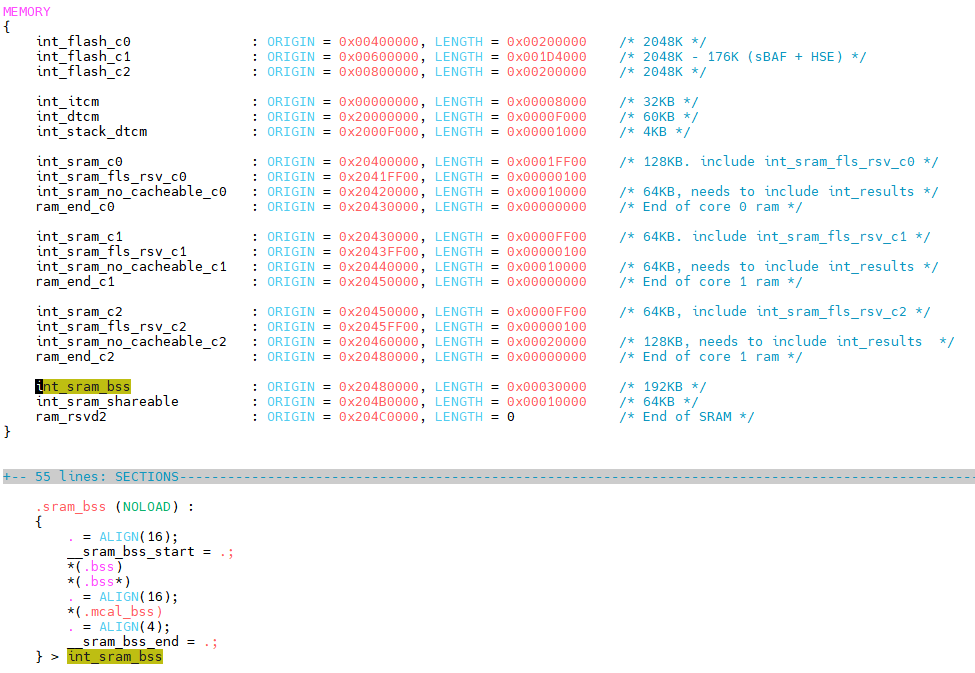Click the ALIGN(4) statement

point(119,626)
